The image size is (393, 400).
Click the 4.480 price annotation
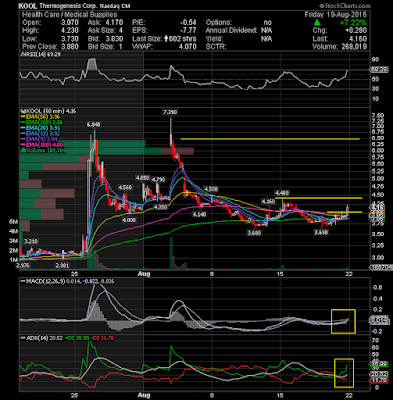pyautogui.click(x=282, y=193)
